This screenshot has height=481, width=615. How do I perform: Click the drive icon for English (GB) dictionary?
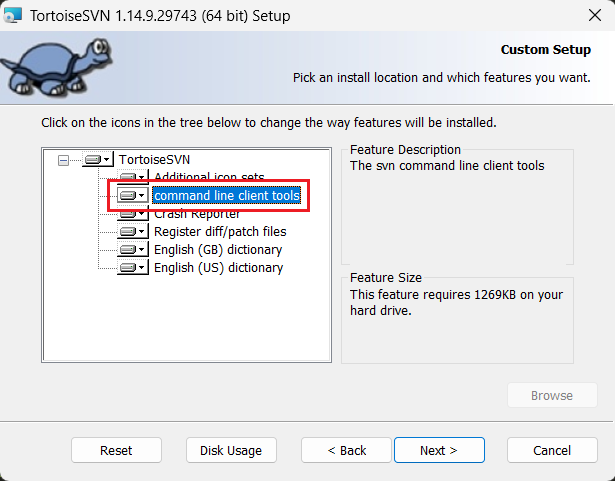tap(132, 250)
